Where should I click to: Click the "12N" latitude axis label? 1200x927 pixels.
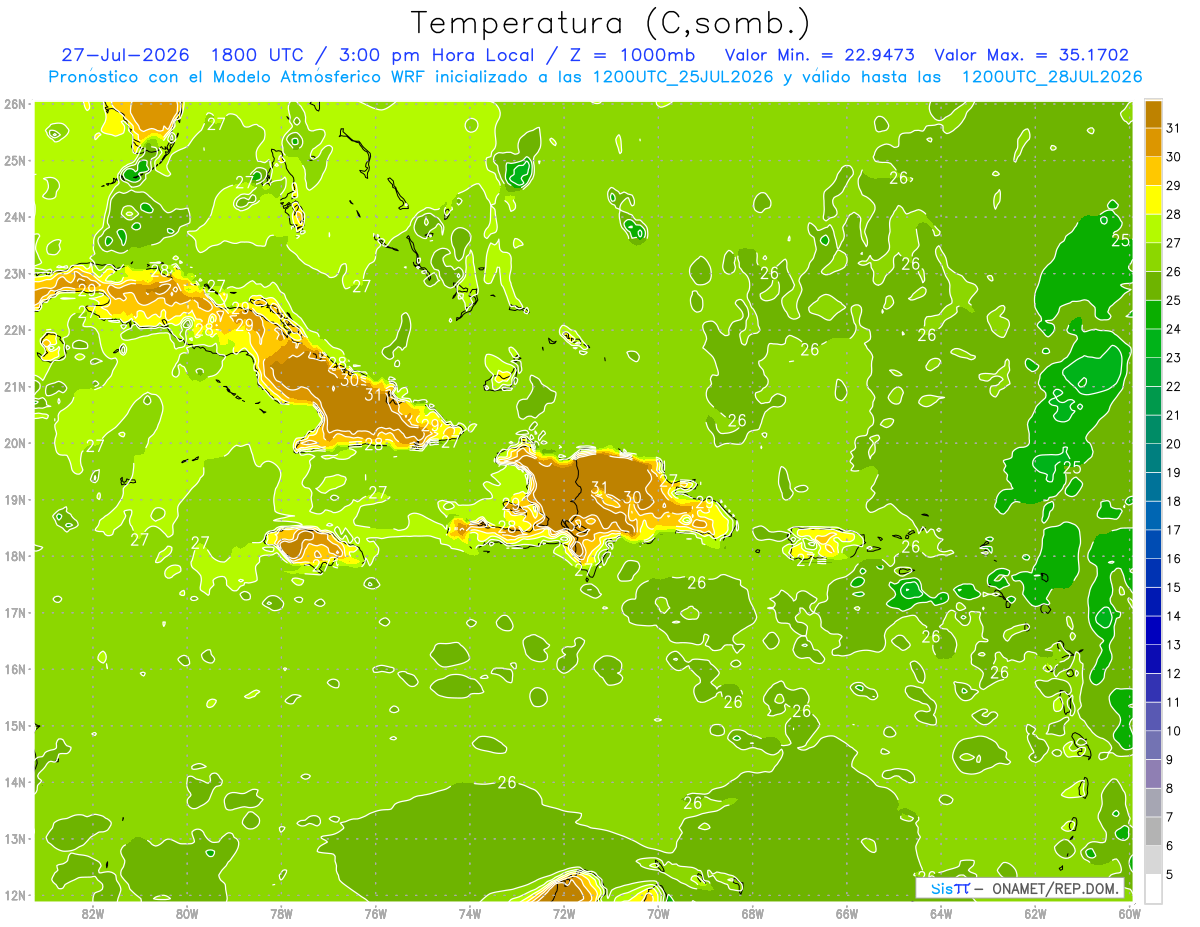[x=15, y=895]
